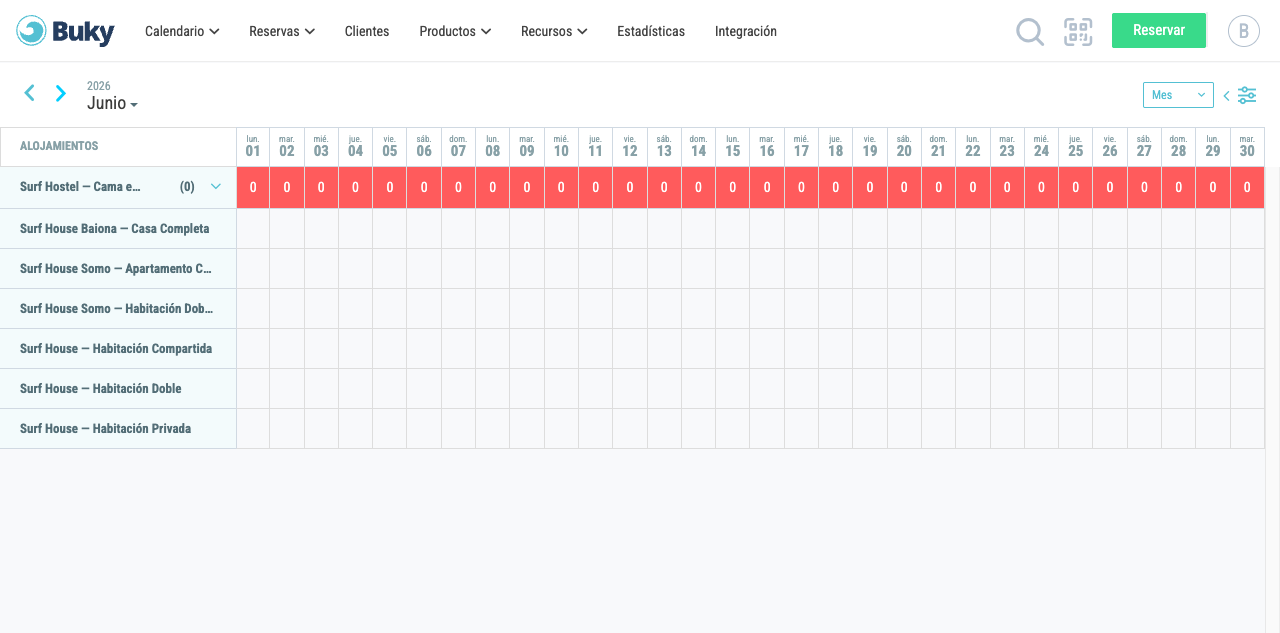
Task: Click Surf Hostel availability cell for day 01
Action: pyautogui.click(x=253, y=187)
